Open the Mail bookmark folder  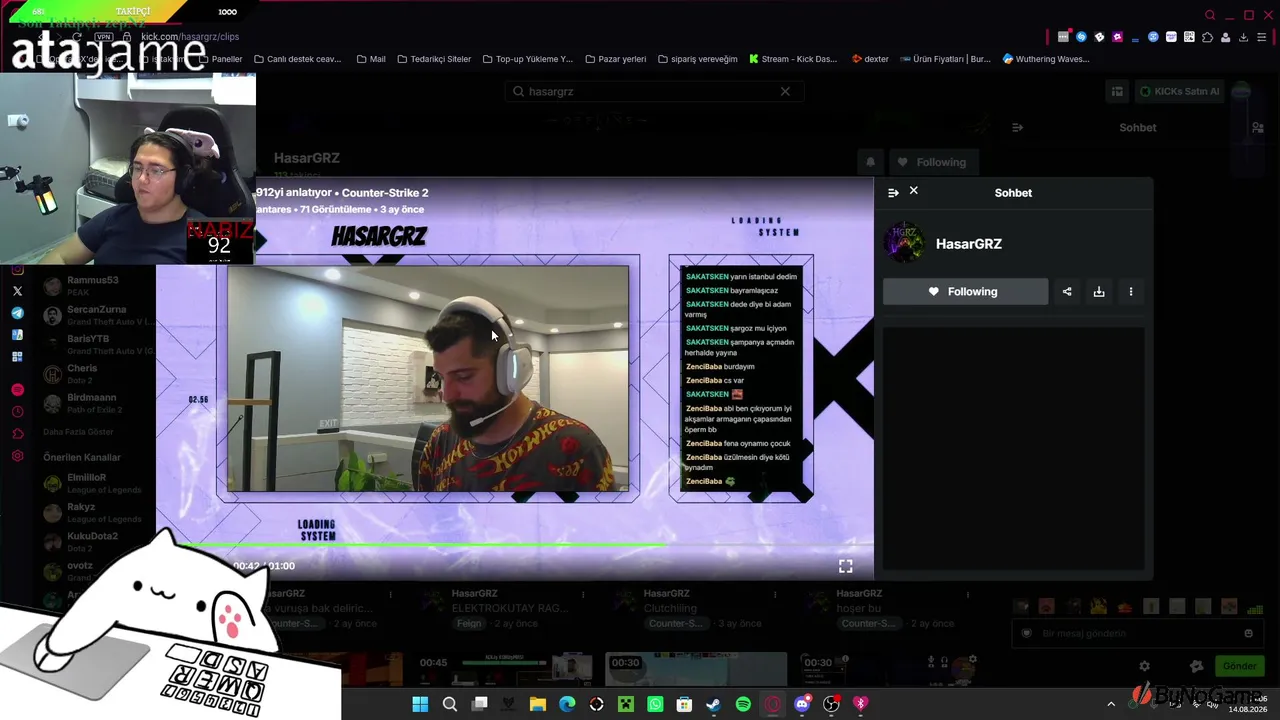point(370,59)
